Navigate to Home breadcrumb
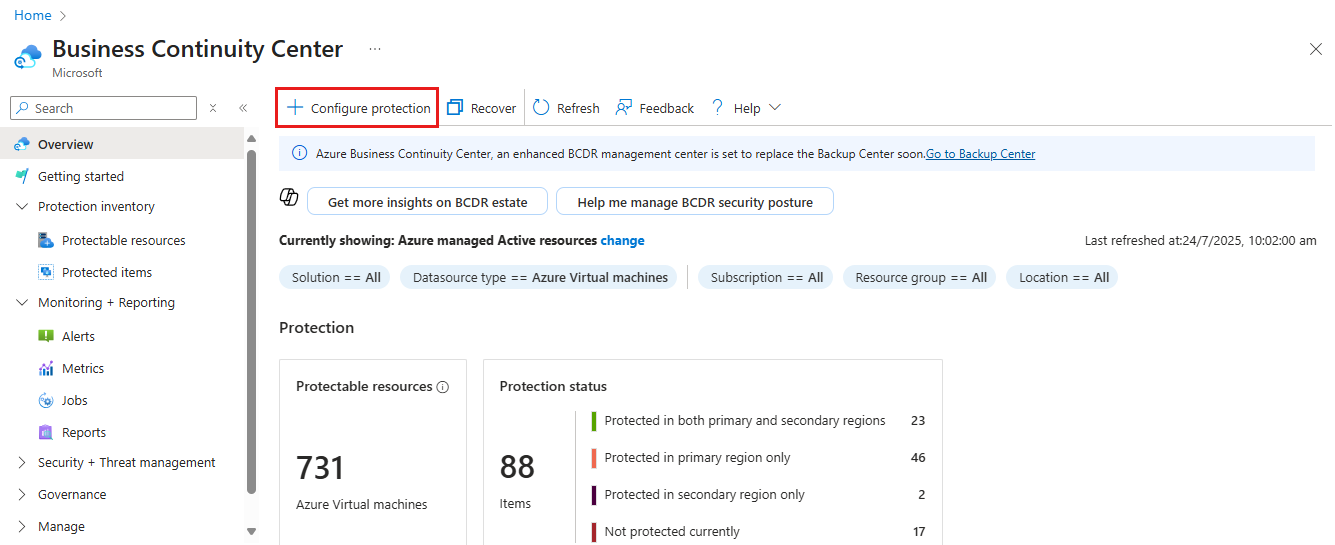Viewport: 1335px width, 545px height. point(33,15)
